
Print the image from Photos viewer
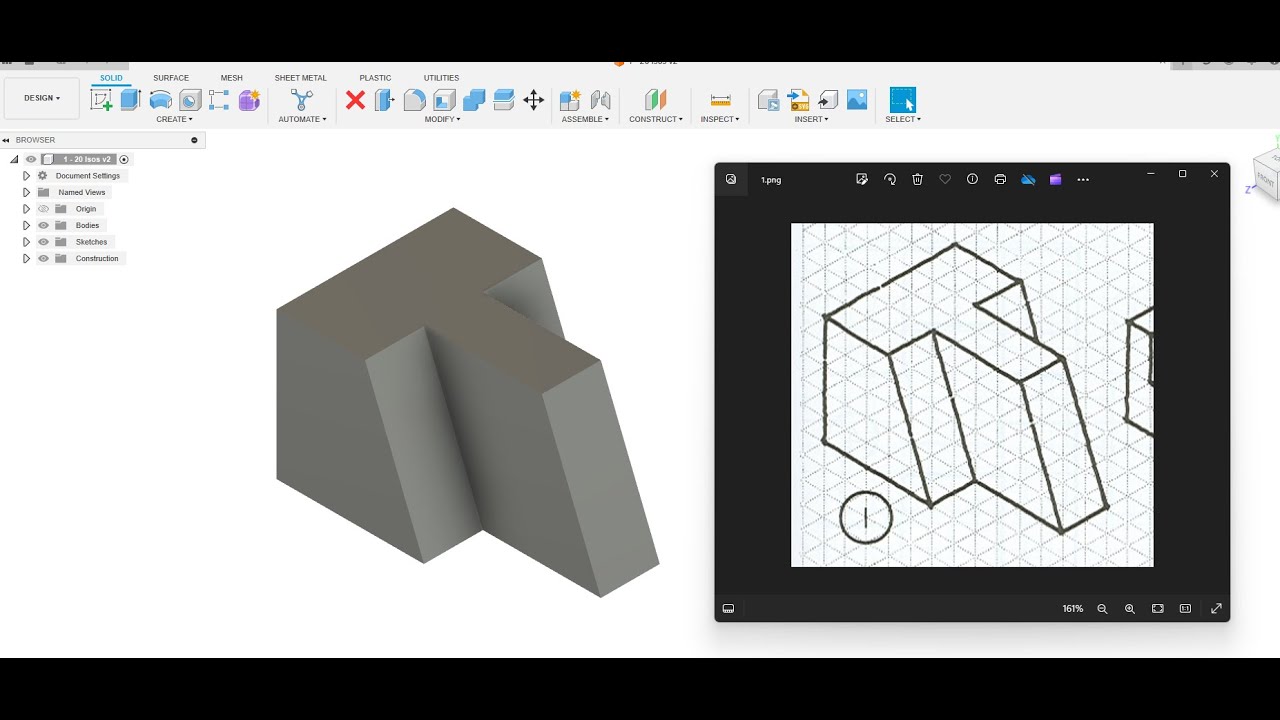(x=1000, y=179)
